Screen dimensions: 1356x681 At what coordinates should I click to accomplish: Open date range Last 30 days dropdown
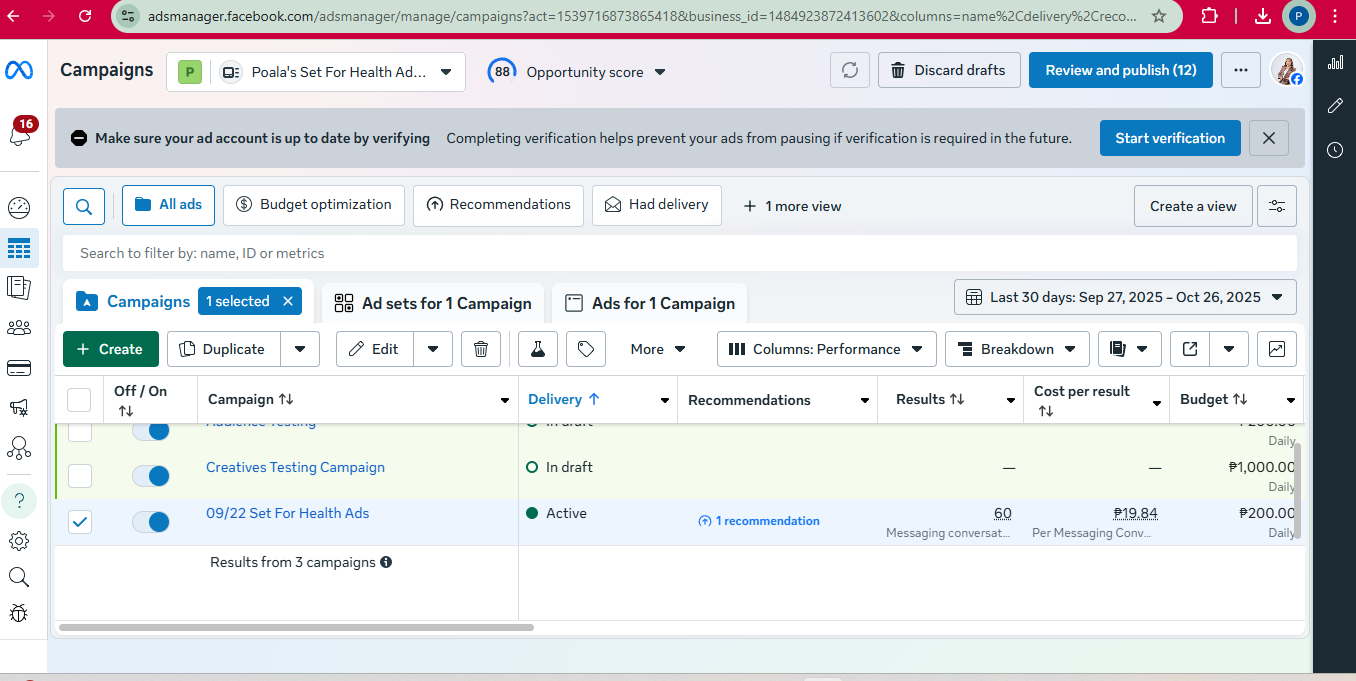pyautogui.click(x=1125, y=297)
